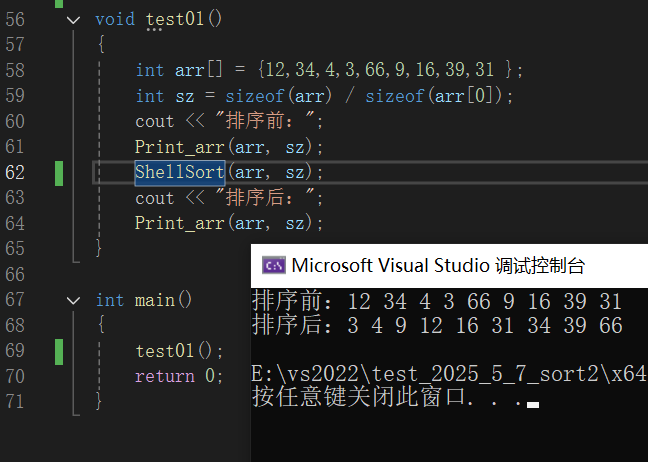The width and height of the screenshot is (648, 462).
Task: Click the console window's app icon
Action: [274, 265]
